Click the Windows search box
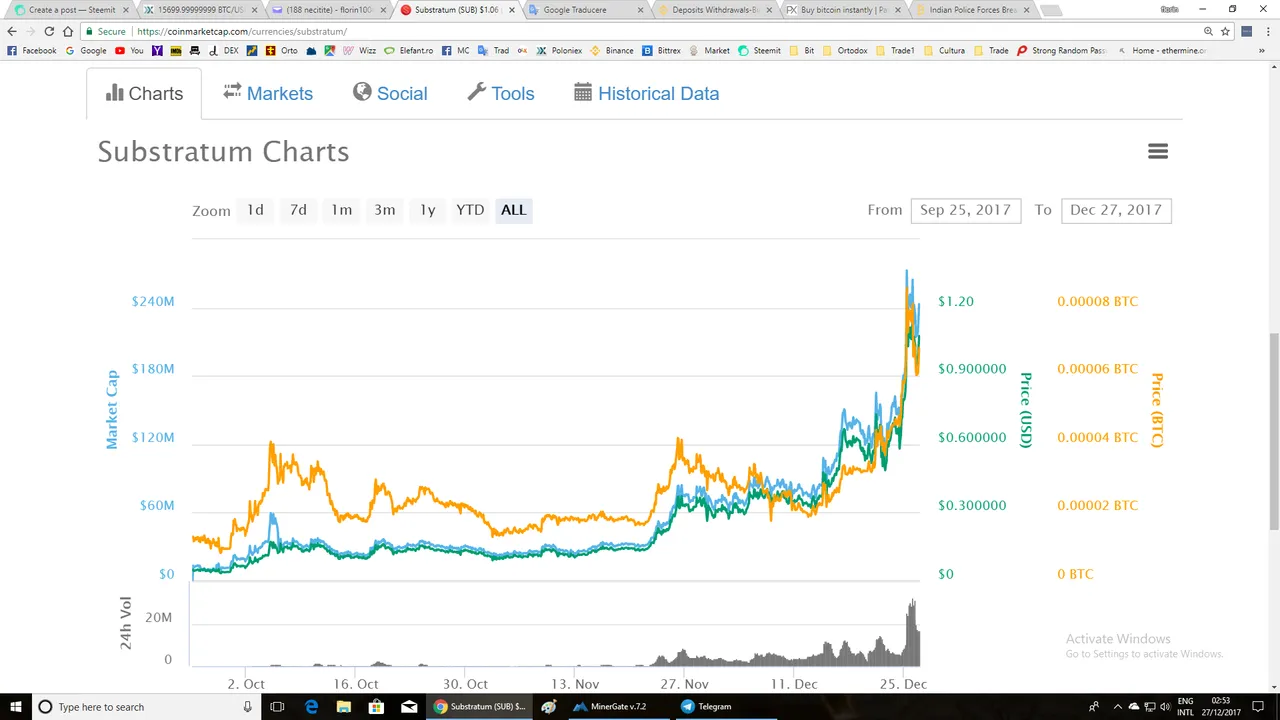The image size is (1280, 720). coord(146,706)
